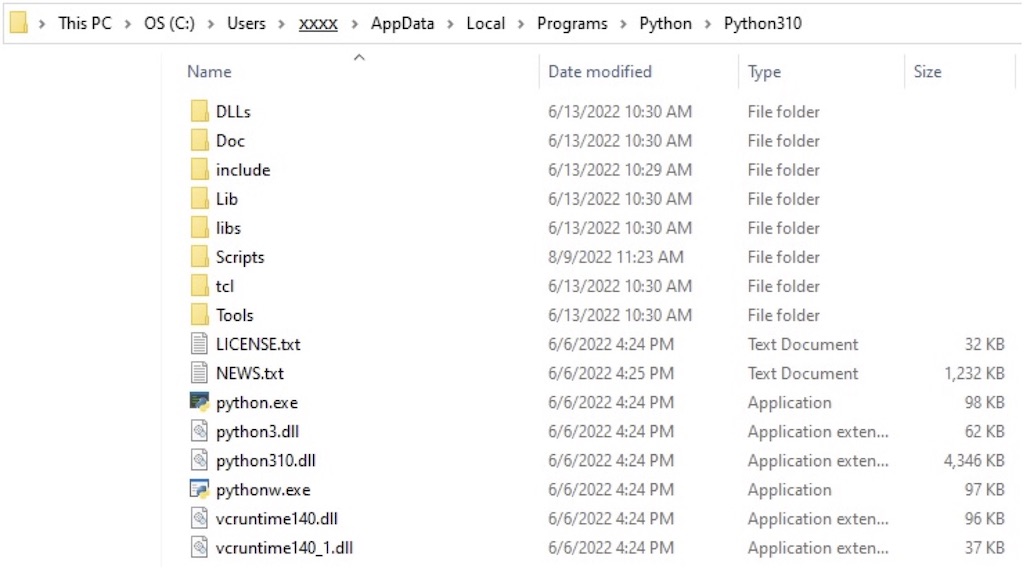Expand chevron after Local in path

click(x=521, y=24)
